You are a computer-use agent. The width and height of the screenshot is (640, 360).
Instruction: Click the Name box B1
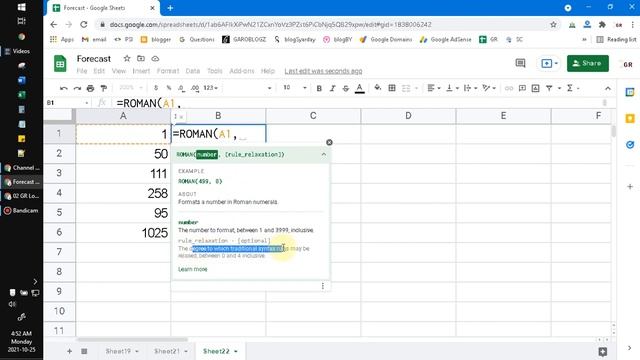(x=67, y=102)
